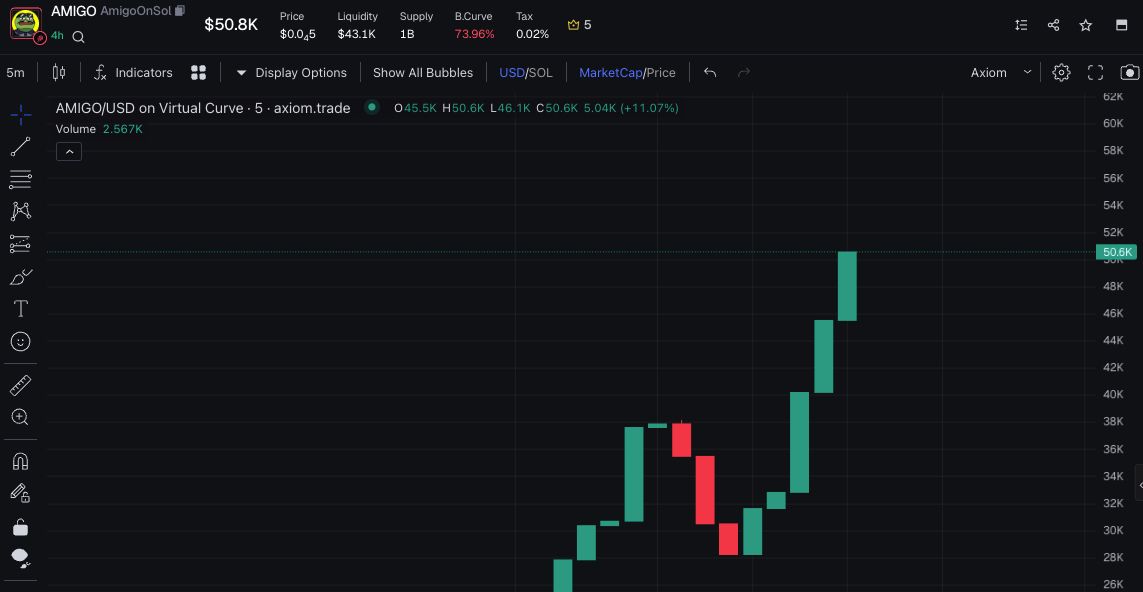The image size is (1143, 592).
Task: Open chart settings gear
Action: click(1061, 72)
